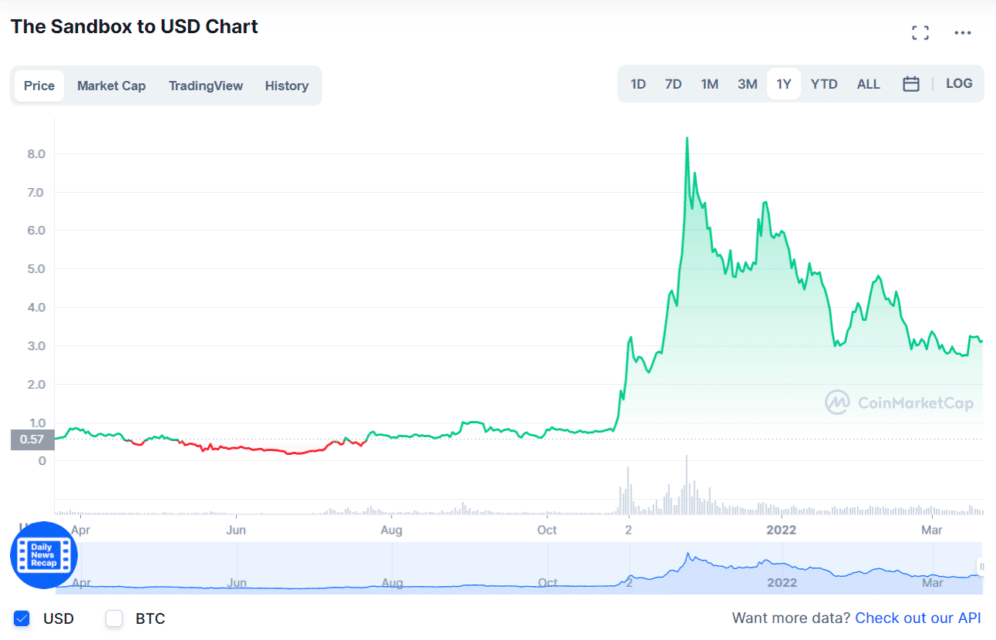Click the 'Want more data?' text
The image size is (996, 640).
(x=791, y=618)
